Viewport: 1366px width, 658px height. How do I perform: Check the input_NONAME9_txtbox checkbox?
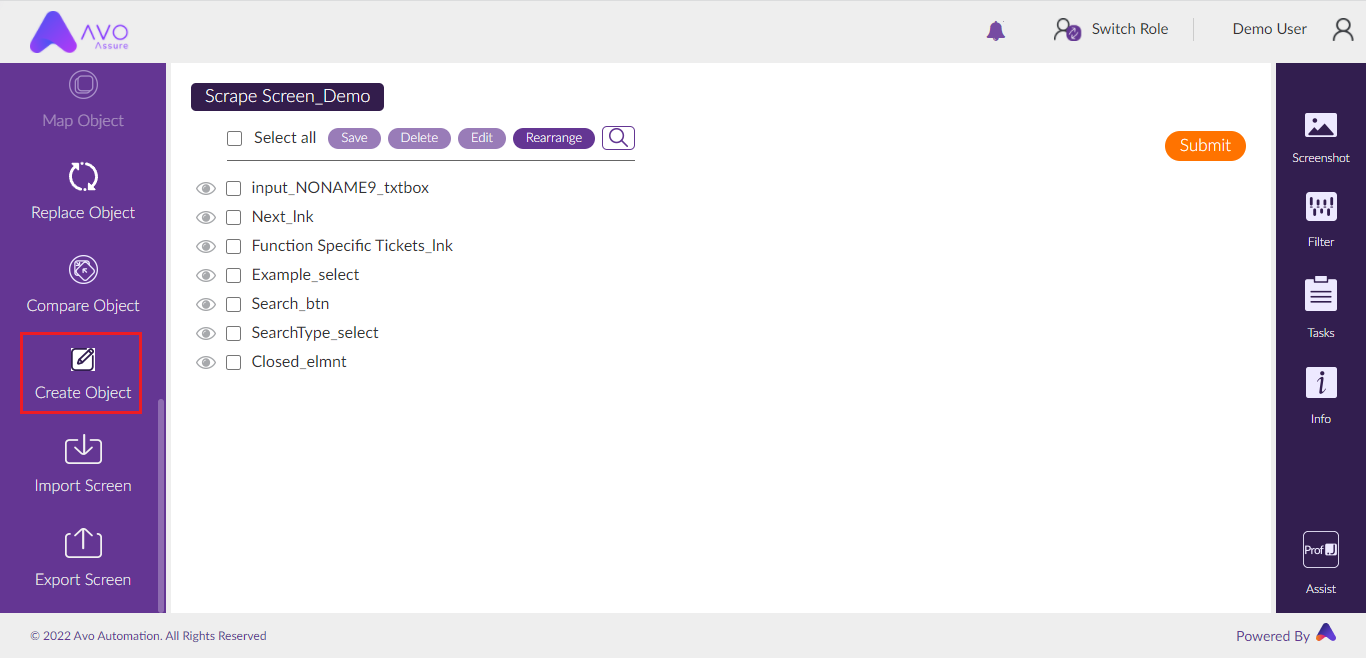pos(234,188)
